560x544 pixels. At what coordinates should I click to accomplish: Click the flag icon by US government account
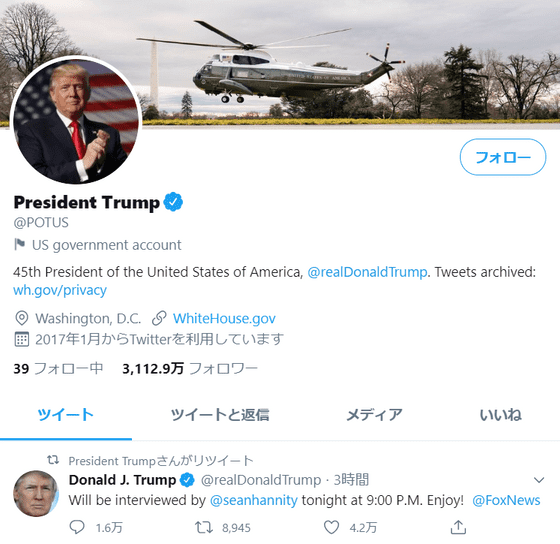[x=20, y=245]
